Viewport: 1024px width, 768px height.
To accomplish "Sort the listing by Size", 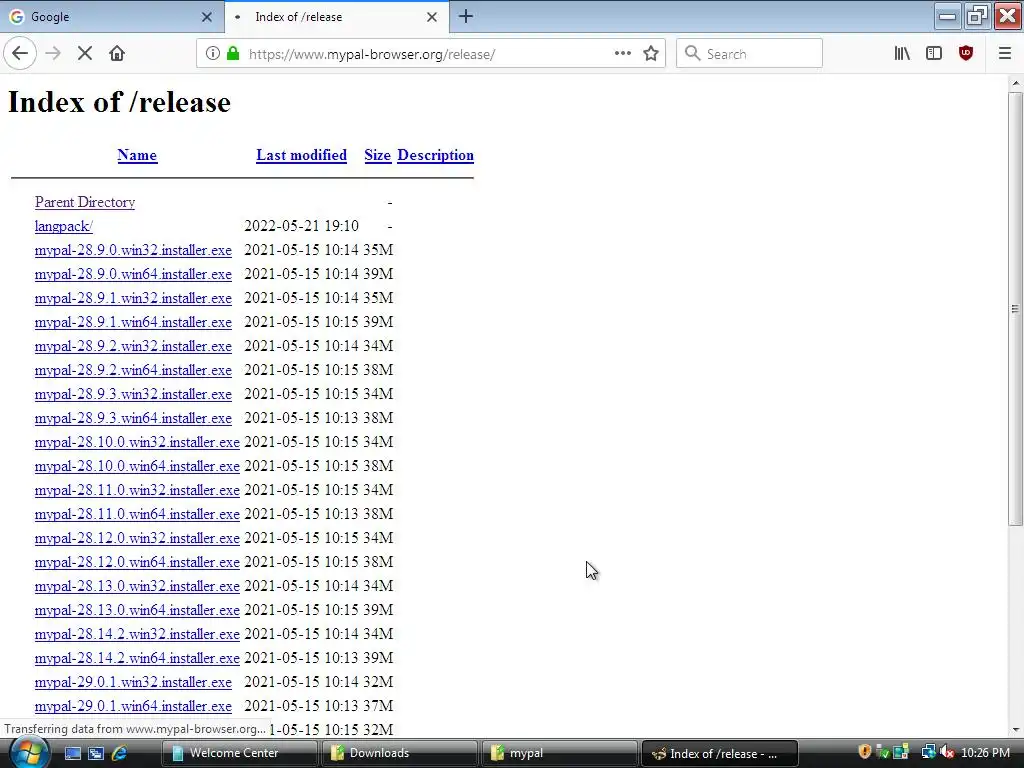I will (377, 155).
